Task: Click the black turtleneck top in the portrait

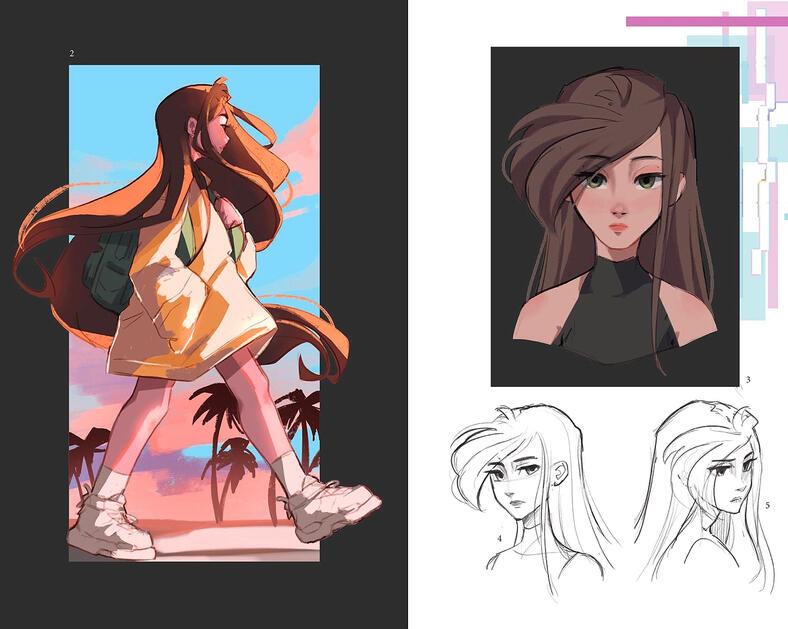Action: click(x=615, y=320)
